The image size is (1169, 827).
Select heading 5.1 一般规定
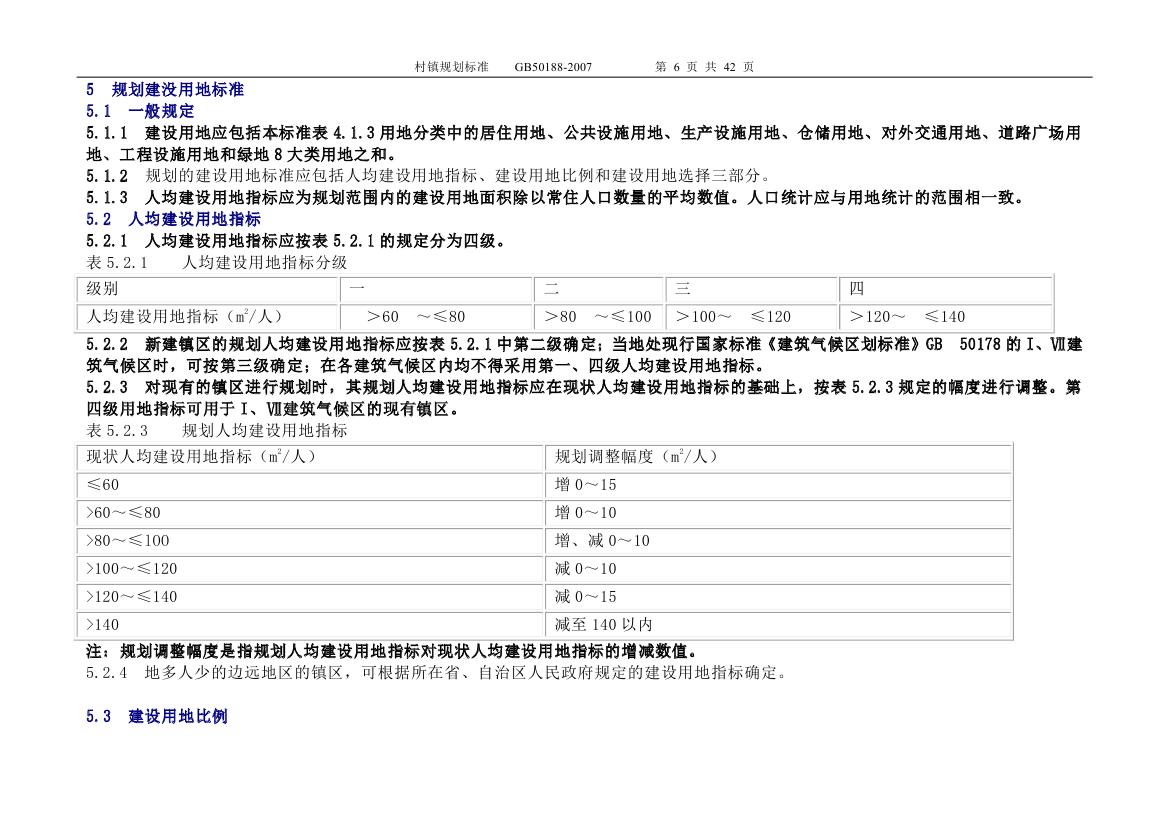click(x=140, y=111)
